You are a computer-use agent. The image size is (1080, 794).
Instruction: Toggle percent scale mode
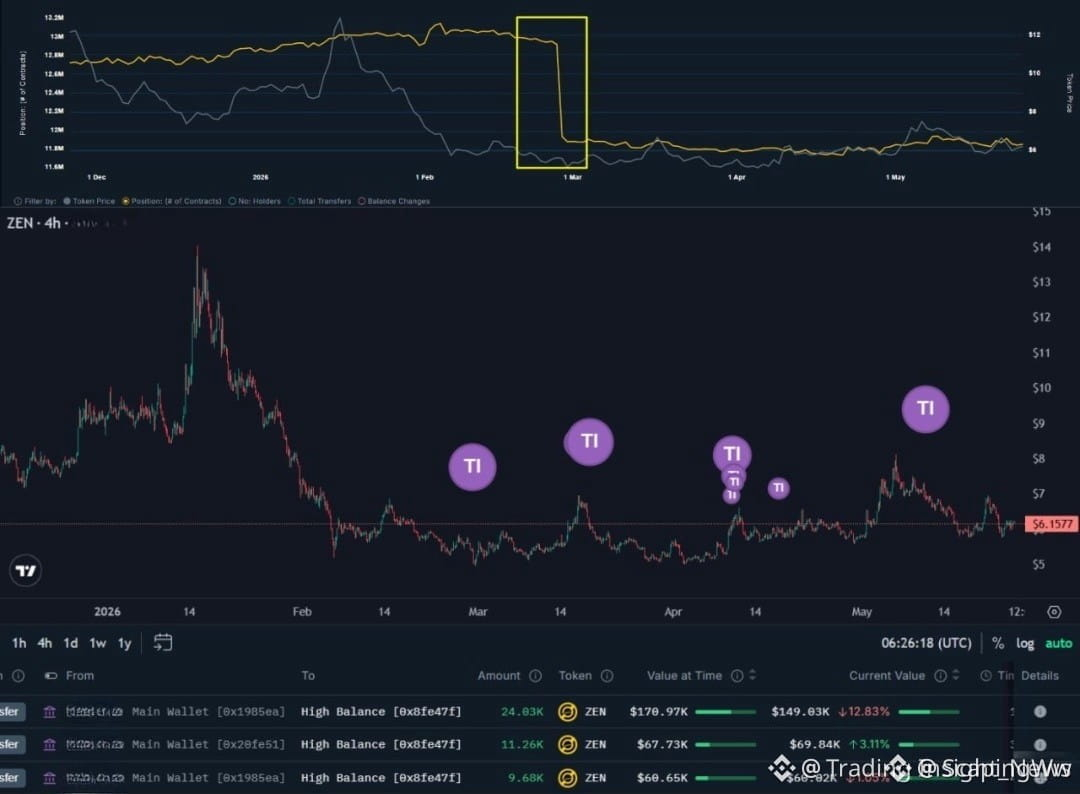[x=997, y=643]
